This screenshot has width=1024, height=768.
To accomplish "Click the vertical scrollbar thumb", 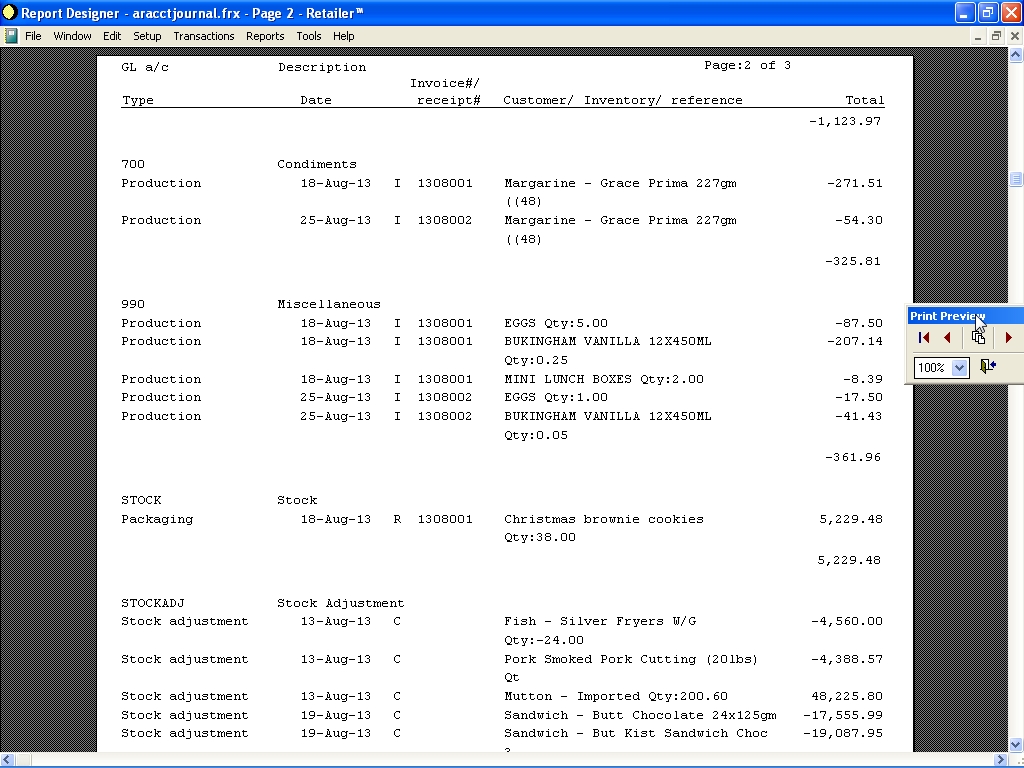I will point(1016,179).
